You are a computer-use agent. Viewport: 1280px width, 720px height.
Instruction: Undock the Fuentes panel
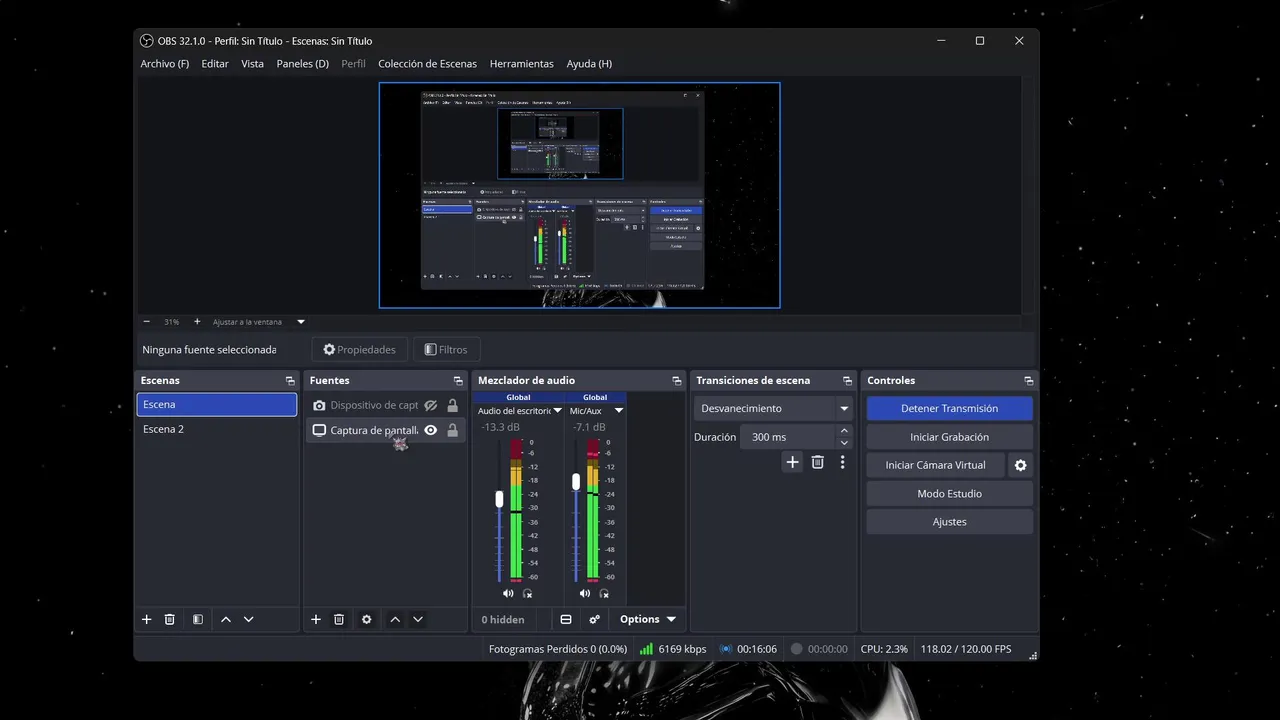[x=458, y=381]
